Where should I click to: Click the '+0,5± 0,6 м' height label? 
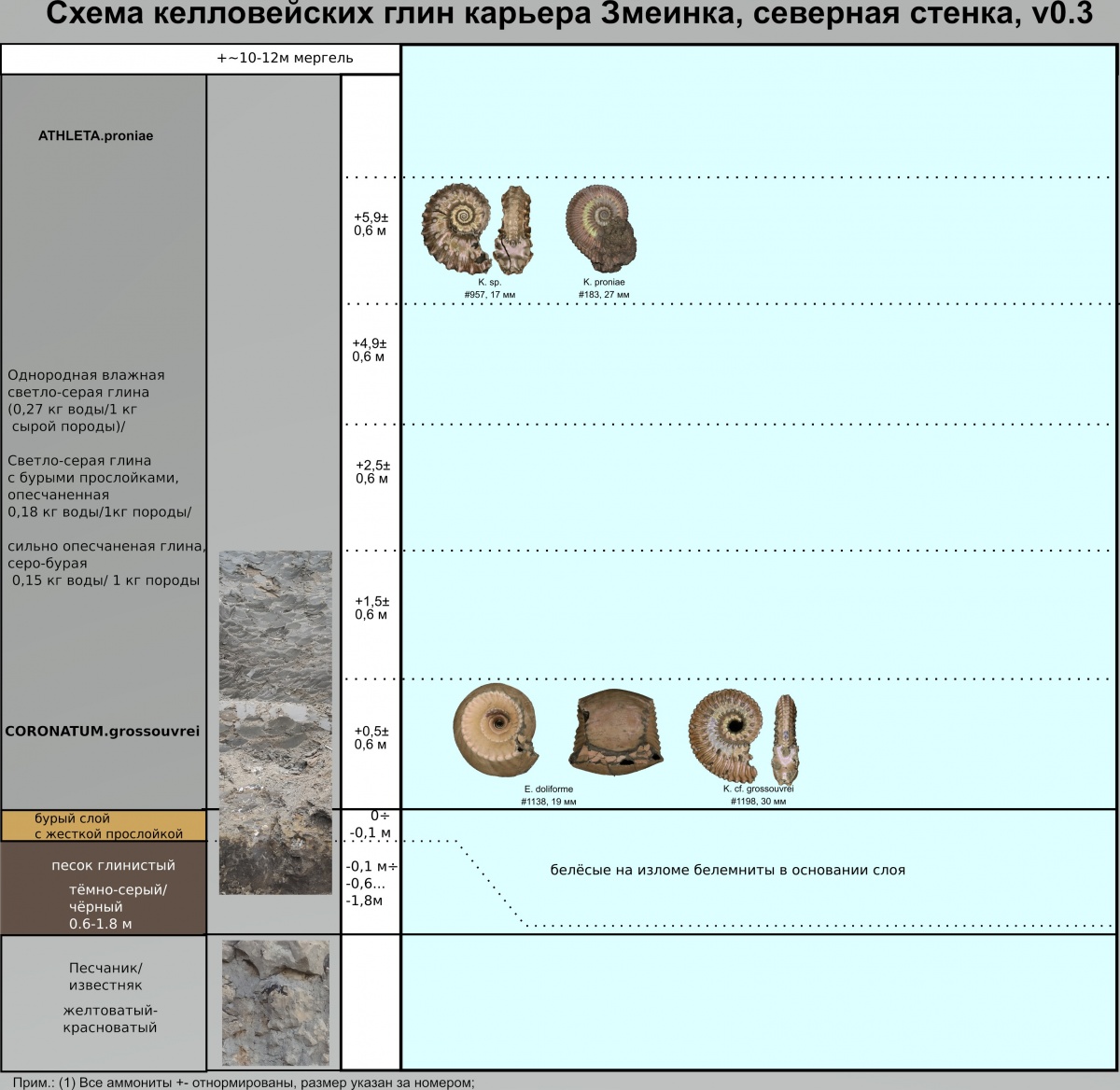pyautogui.click(x=371, y=737)
